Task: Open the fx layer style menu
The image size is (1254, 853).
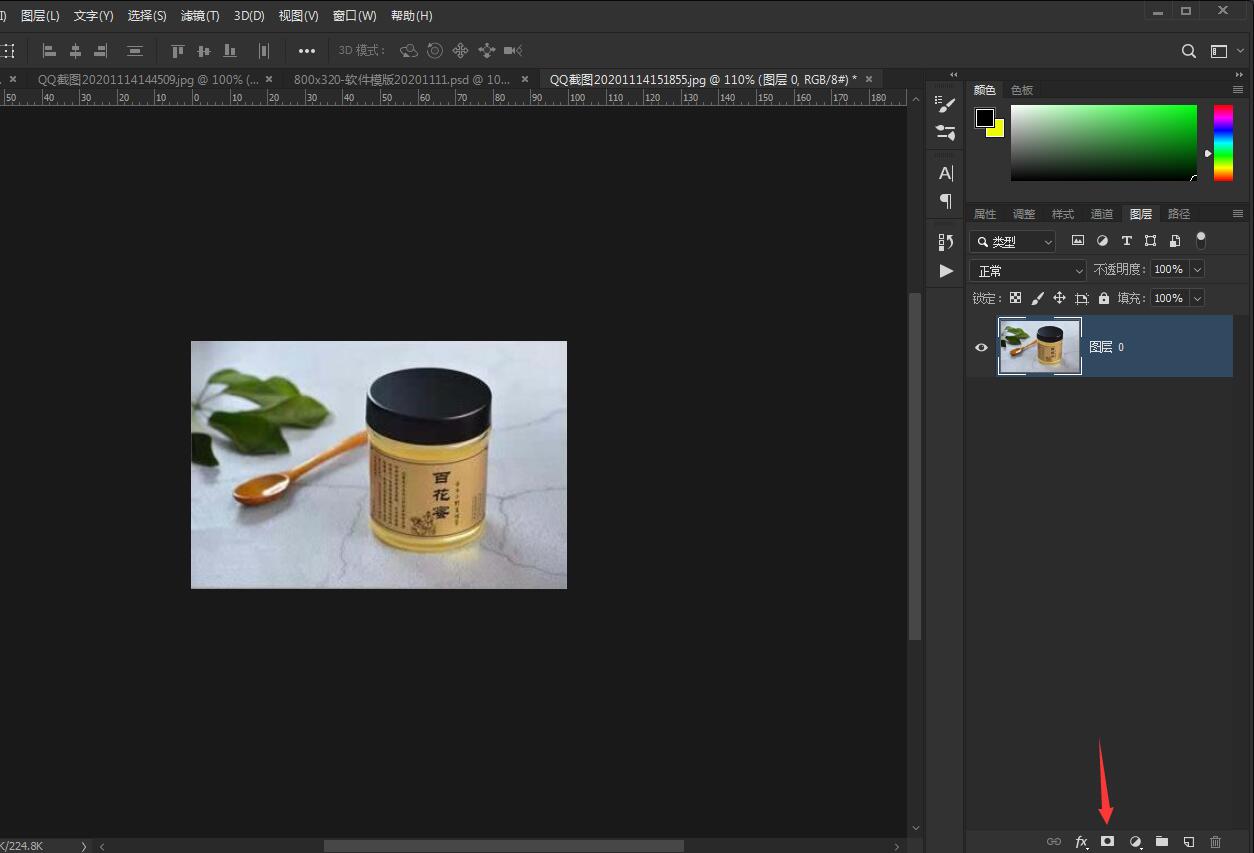Action: pos(1081,842)
